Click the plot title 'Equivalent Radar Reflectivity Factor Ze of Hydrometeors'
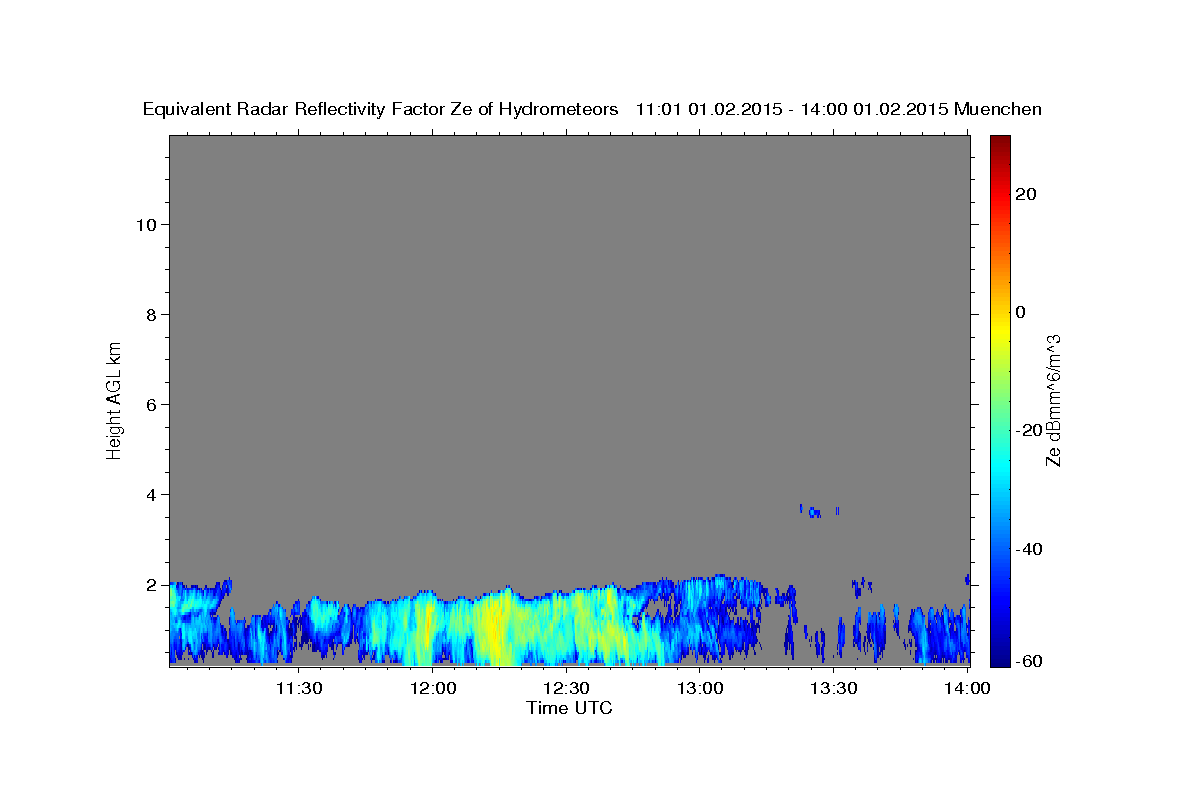This screenshot has width=1200, height=800. coord(381,110)
